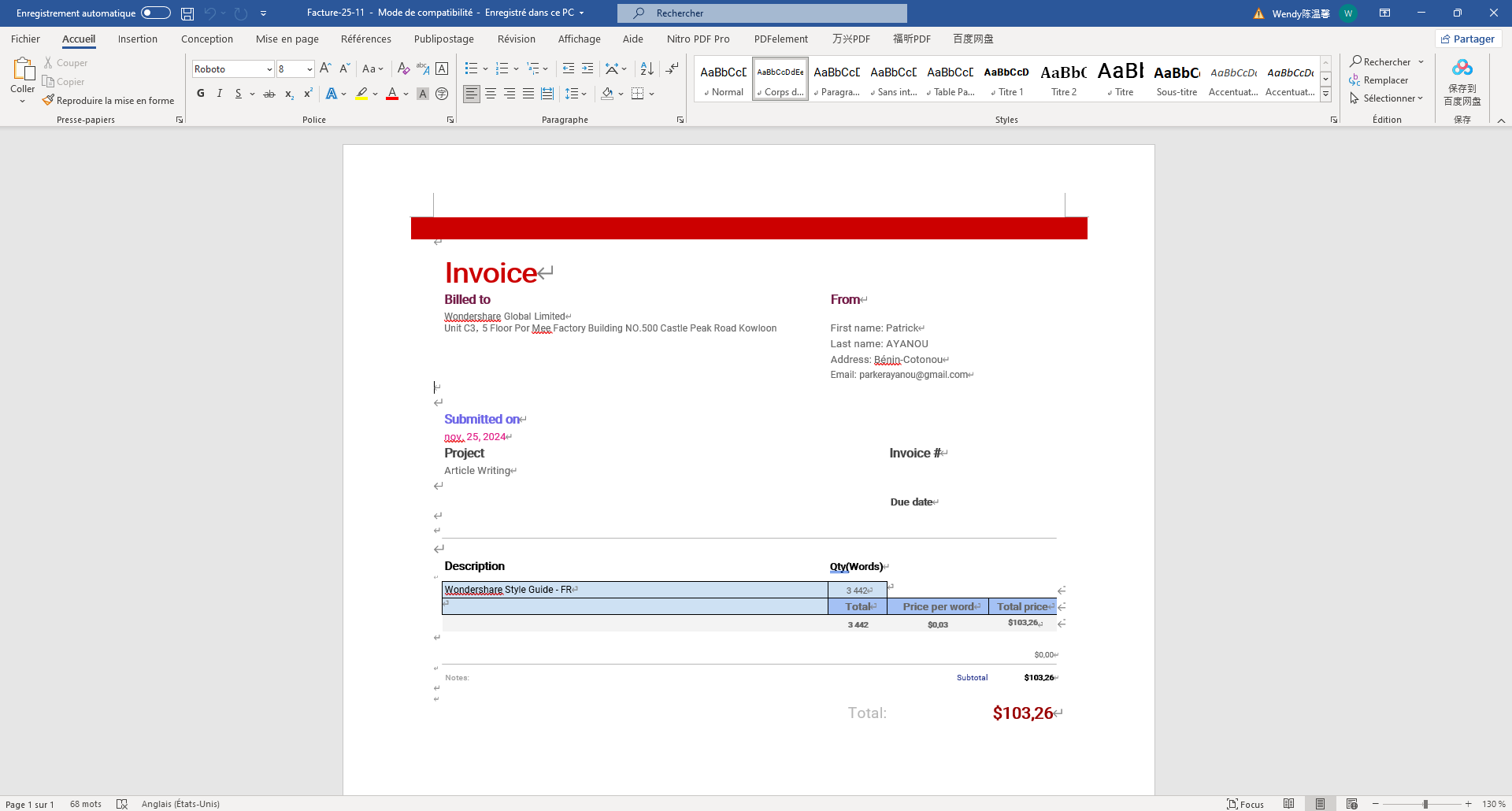Switch to read mode view icon
The image size is (1512, 811).
[x=1288, y=804]
